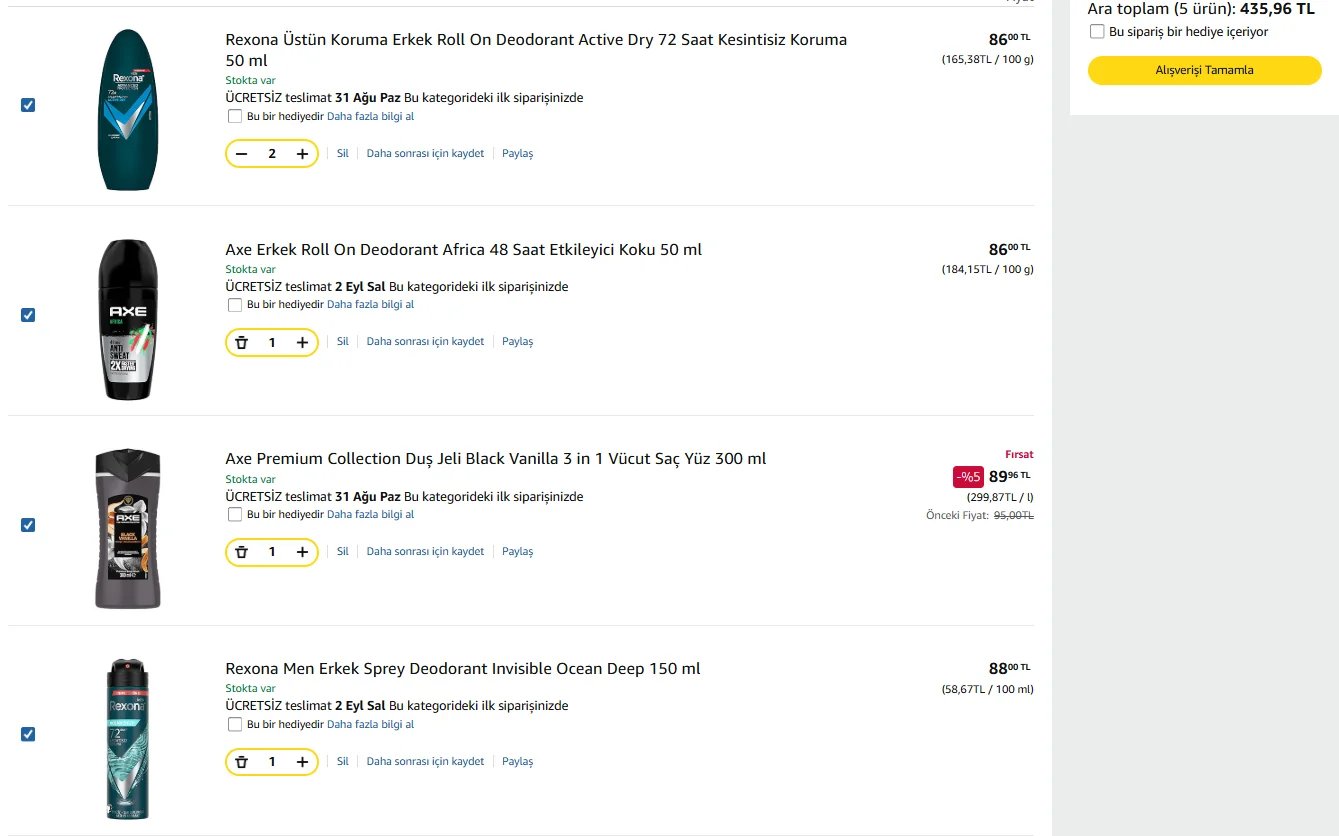
Task: Mark Axe Africa deodorant as a gift
Action: click(x=235, y=305)
